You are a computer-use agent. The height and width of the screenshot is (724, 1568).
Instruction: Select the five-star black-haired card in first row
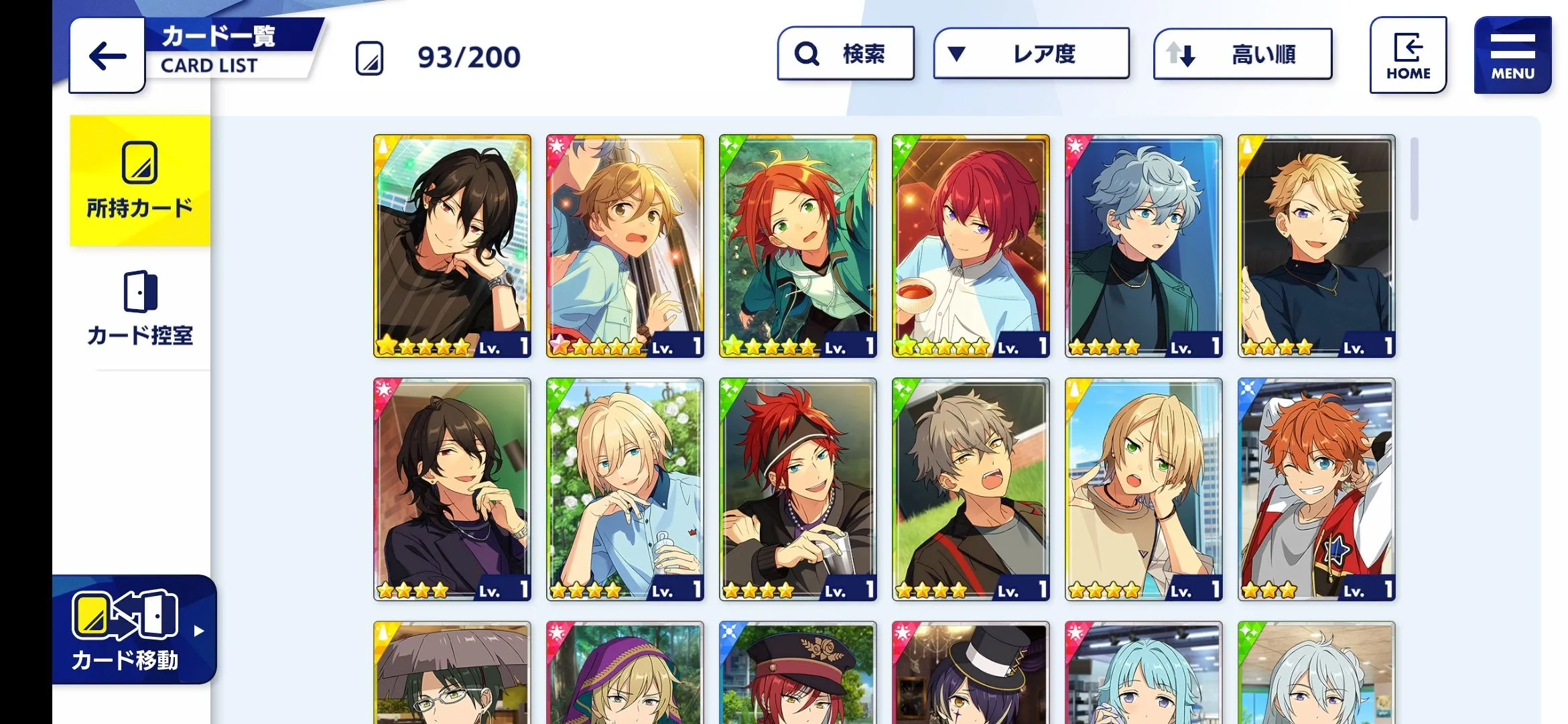click(452, 246)
